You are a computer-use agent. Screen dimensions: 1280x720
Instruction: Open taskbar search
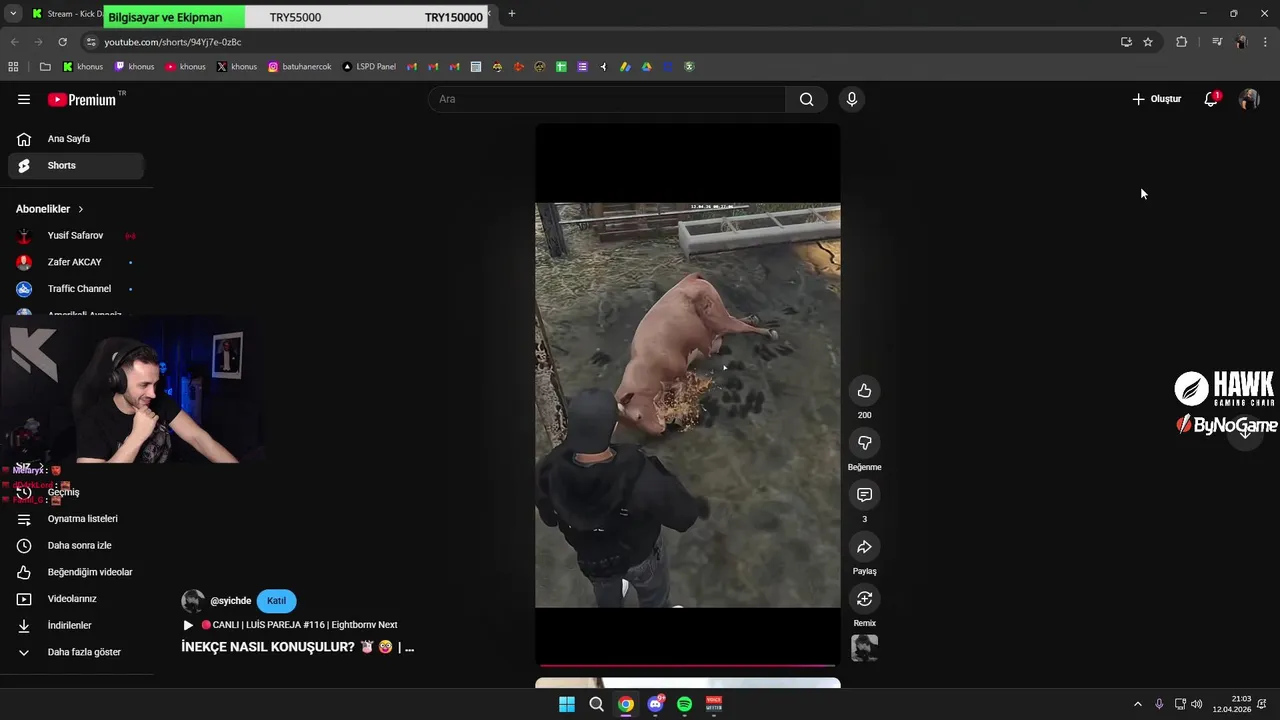[x=596, y=704]
